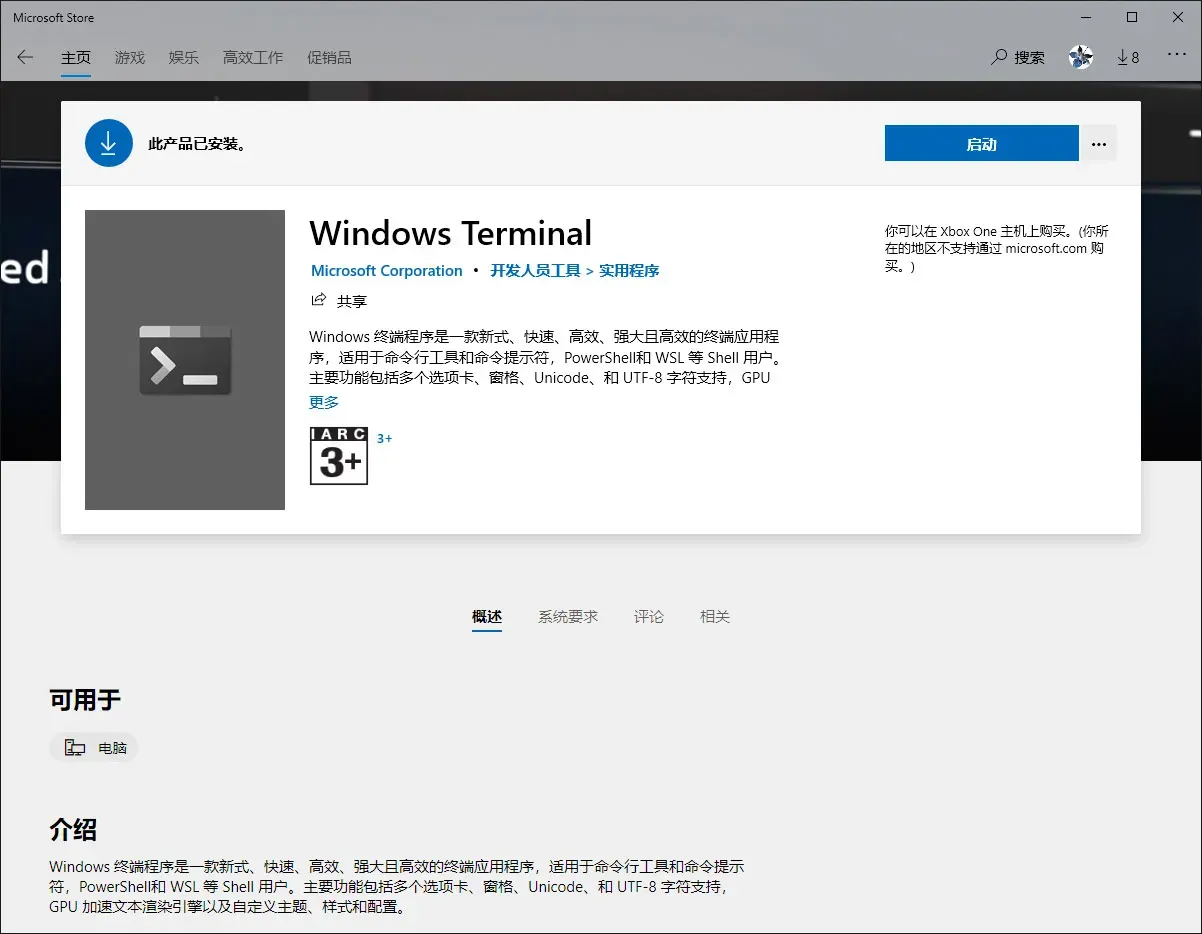Switch to the 主页 tab
Image resolution: width=1202 pixels, height=934 pixels.
pos(76,57)
